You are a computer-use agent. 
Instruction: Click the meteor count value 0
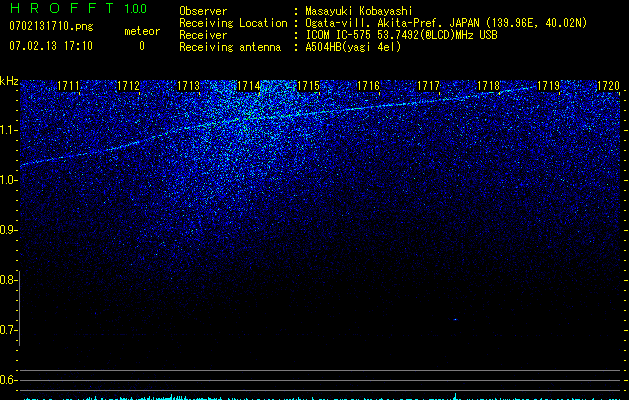pos(142,46)
